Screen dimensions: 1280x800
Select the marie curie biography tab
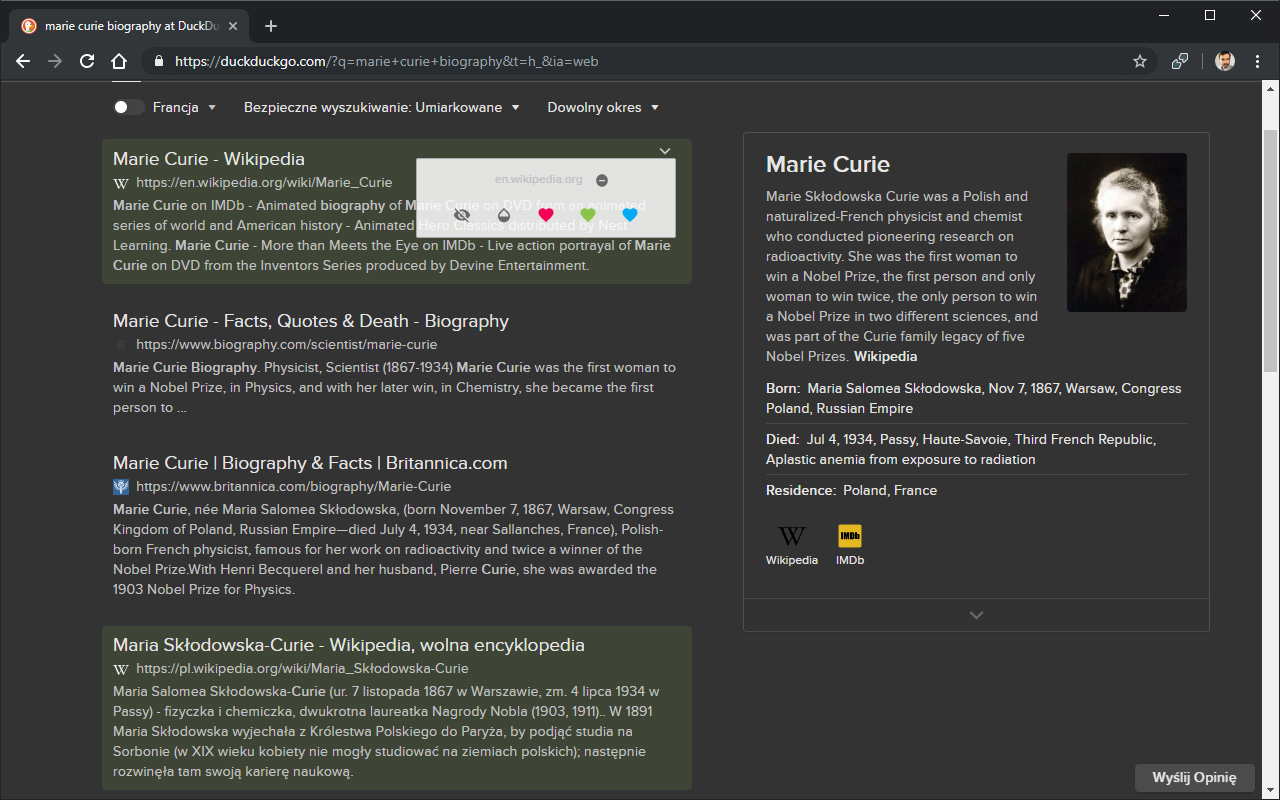[130, 26]
